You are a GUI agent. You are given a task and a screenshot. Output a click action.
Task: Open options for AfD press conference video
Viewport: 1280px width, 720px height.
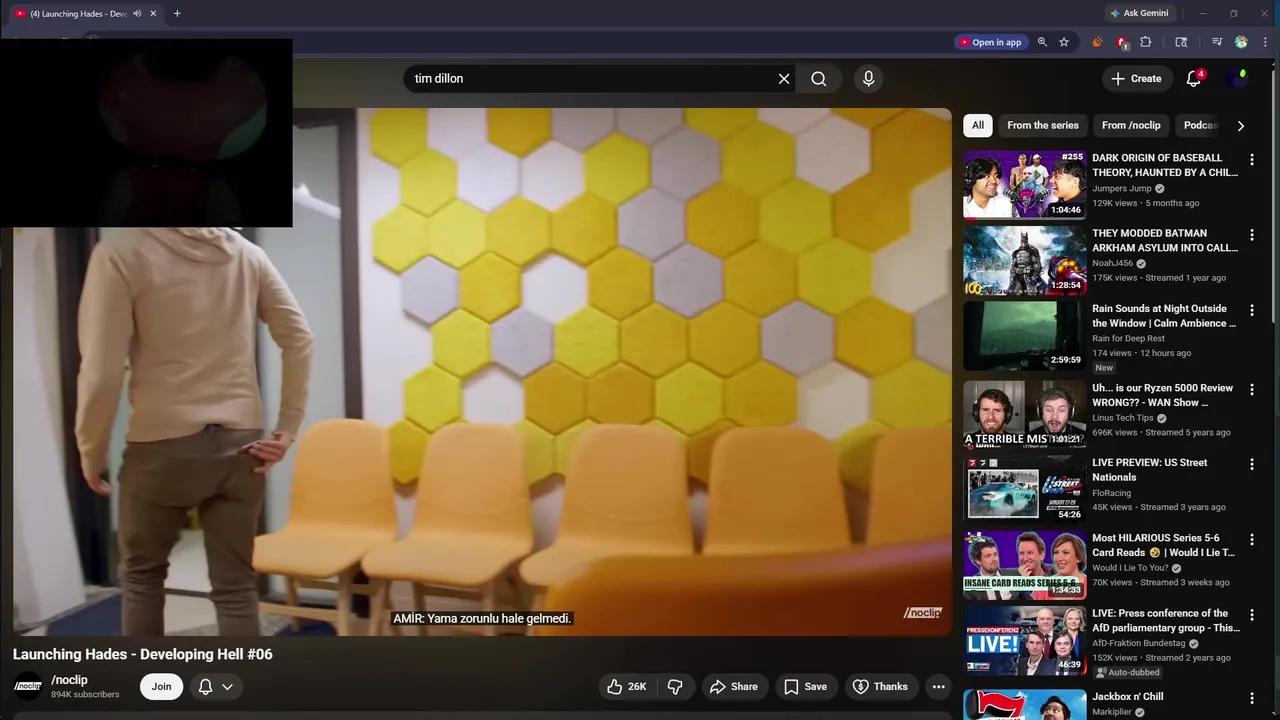[x=1251, y=614]
